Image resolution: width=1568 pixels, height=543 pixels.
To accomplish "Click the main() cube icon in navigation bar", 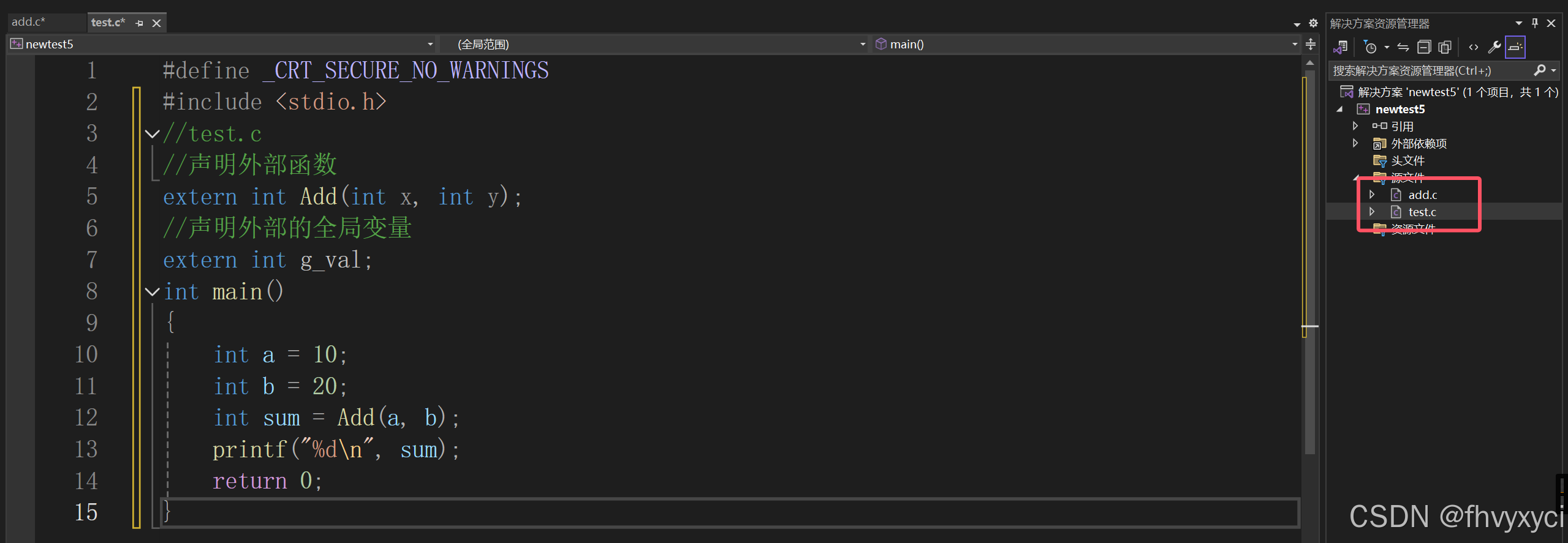I will pos(881,43).
